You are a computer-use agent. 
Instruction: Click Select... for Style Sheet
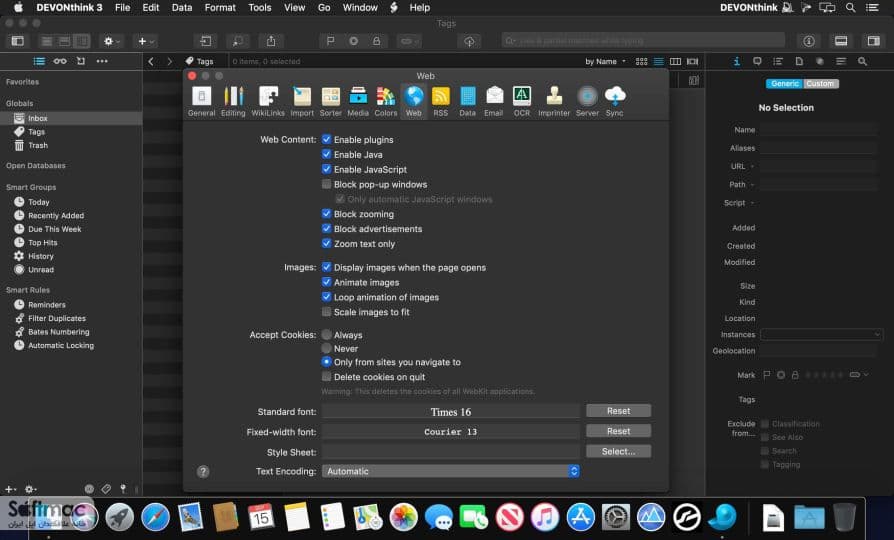[618, 451]
